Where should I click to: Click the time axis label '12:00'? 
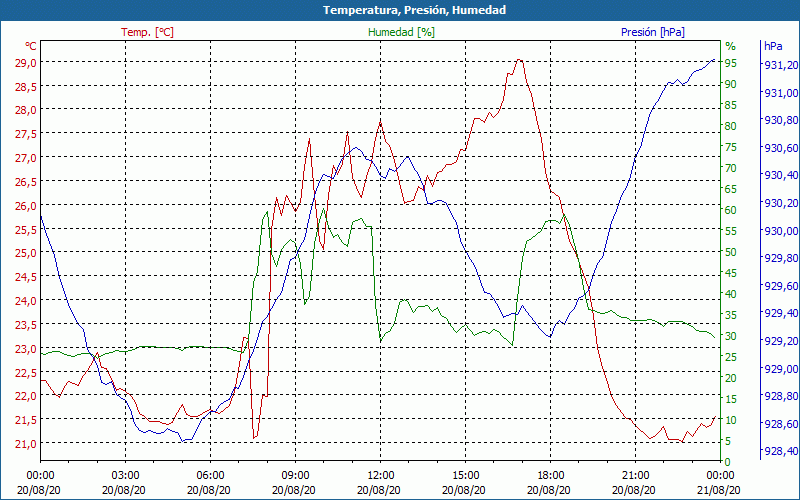point(380,477)
